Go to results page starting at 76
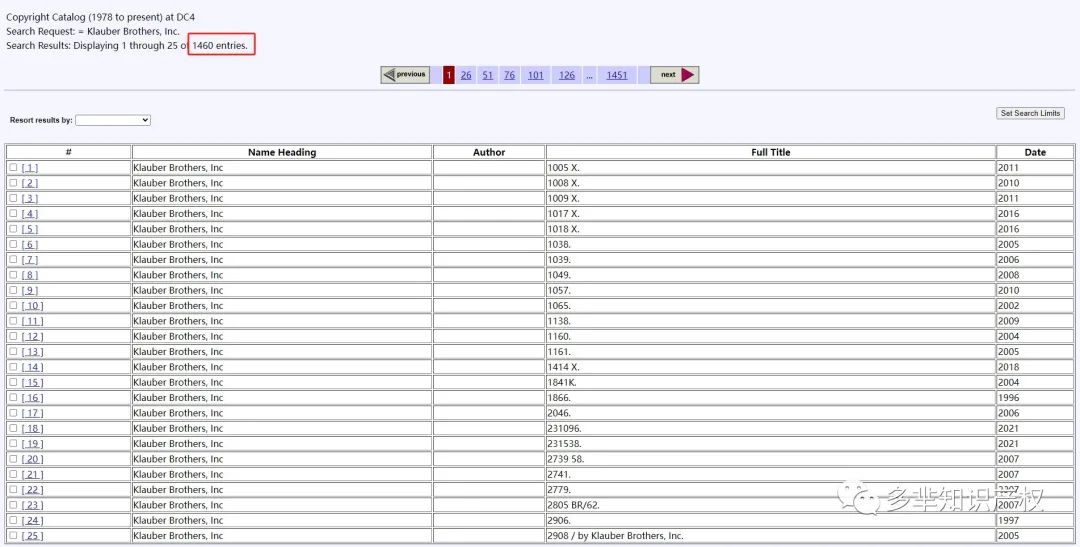 tap(509, 75)
